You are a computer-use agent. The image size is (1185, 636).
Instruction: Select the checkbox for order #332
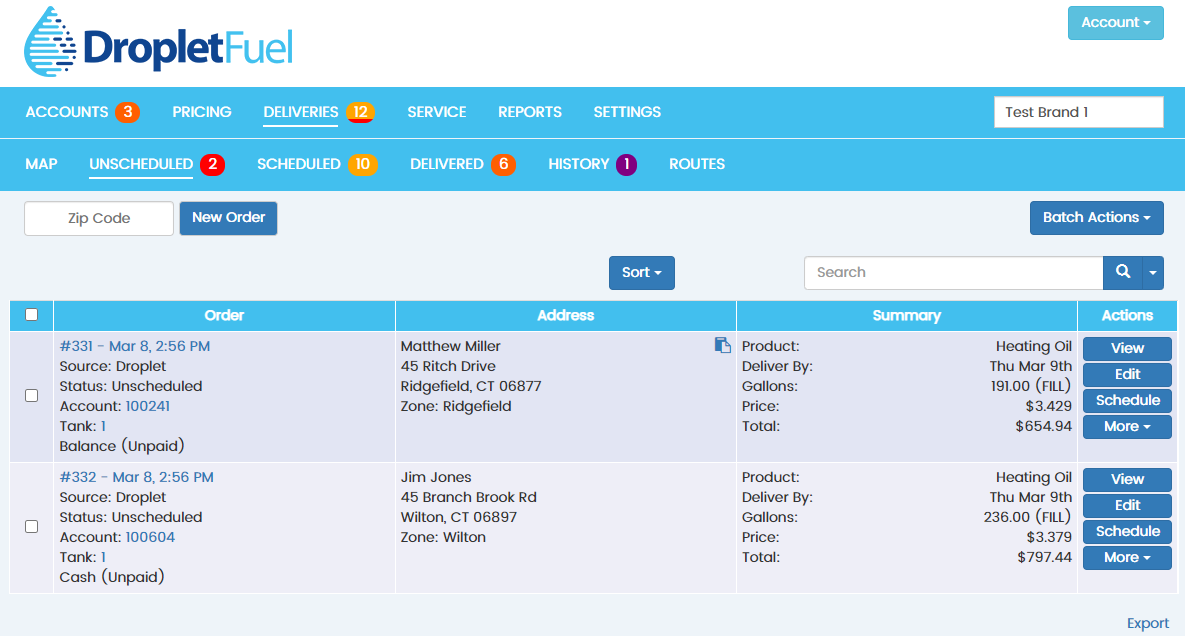point(31,526)
